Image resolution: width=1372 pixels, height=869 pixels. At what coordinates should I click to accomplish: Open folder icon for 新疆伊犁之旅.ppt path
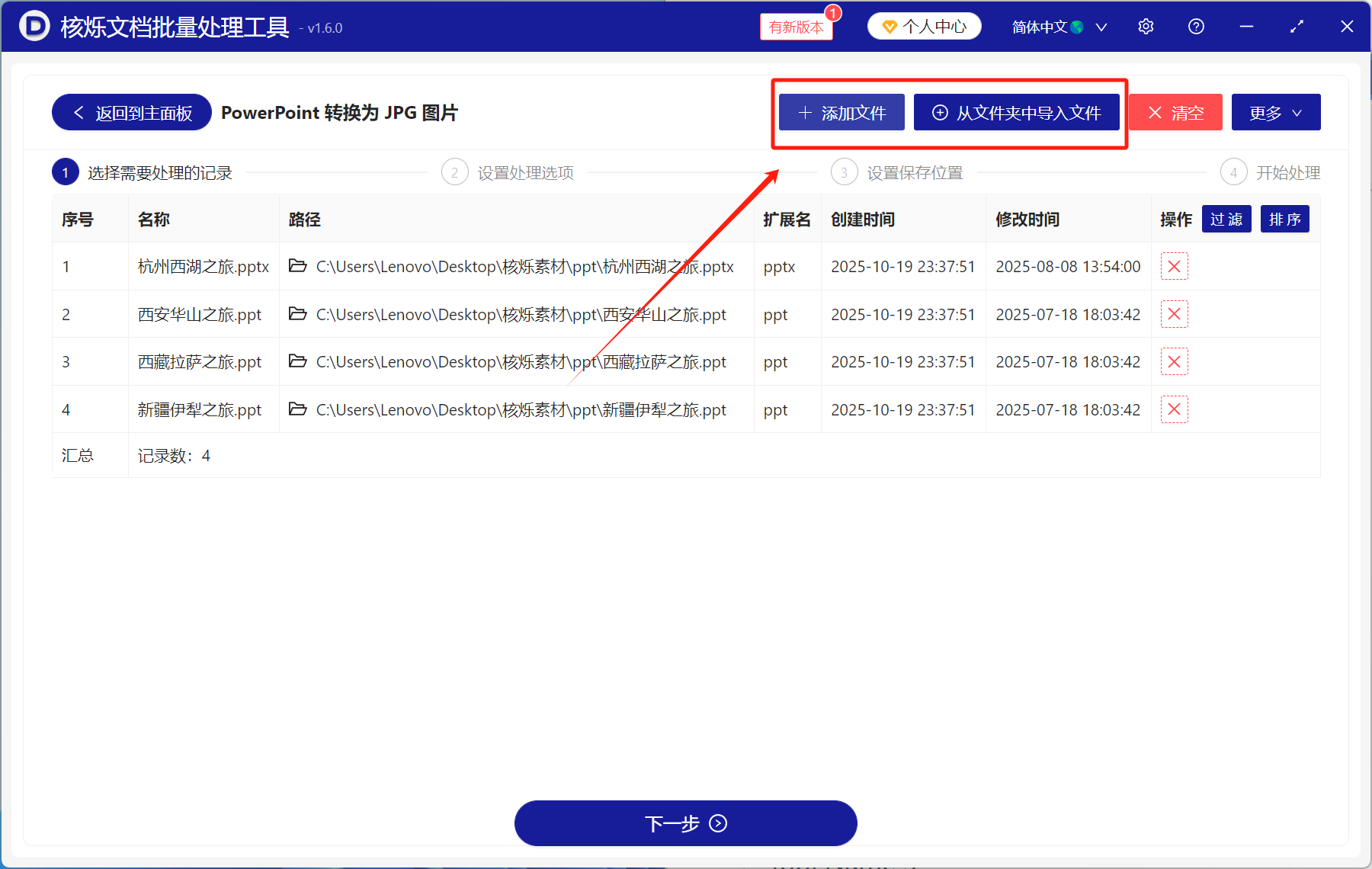point(298,409)
